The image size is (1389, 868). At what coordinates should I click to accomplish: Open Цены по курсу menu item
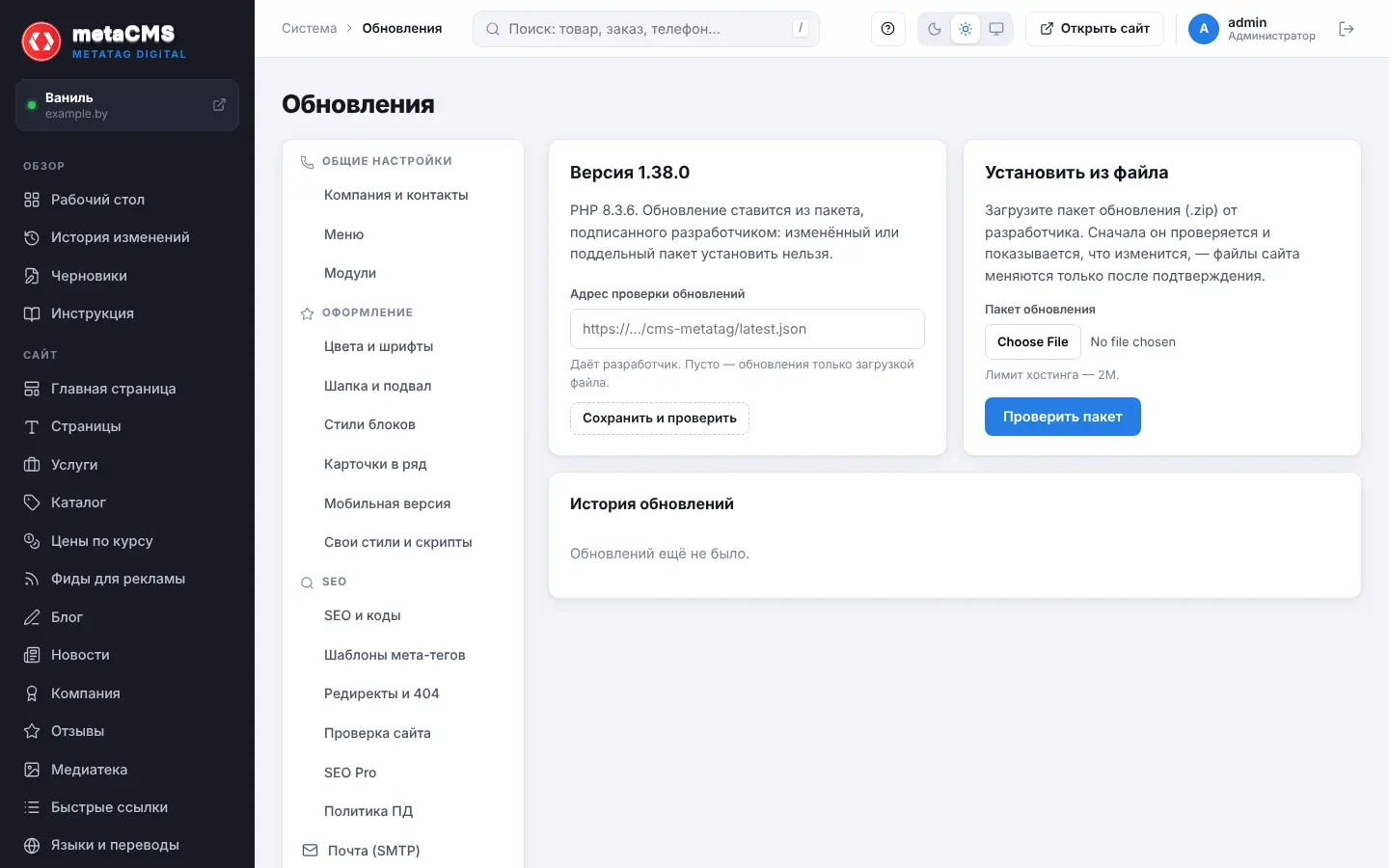click(127, 541)
